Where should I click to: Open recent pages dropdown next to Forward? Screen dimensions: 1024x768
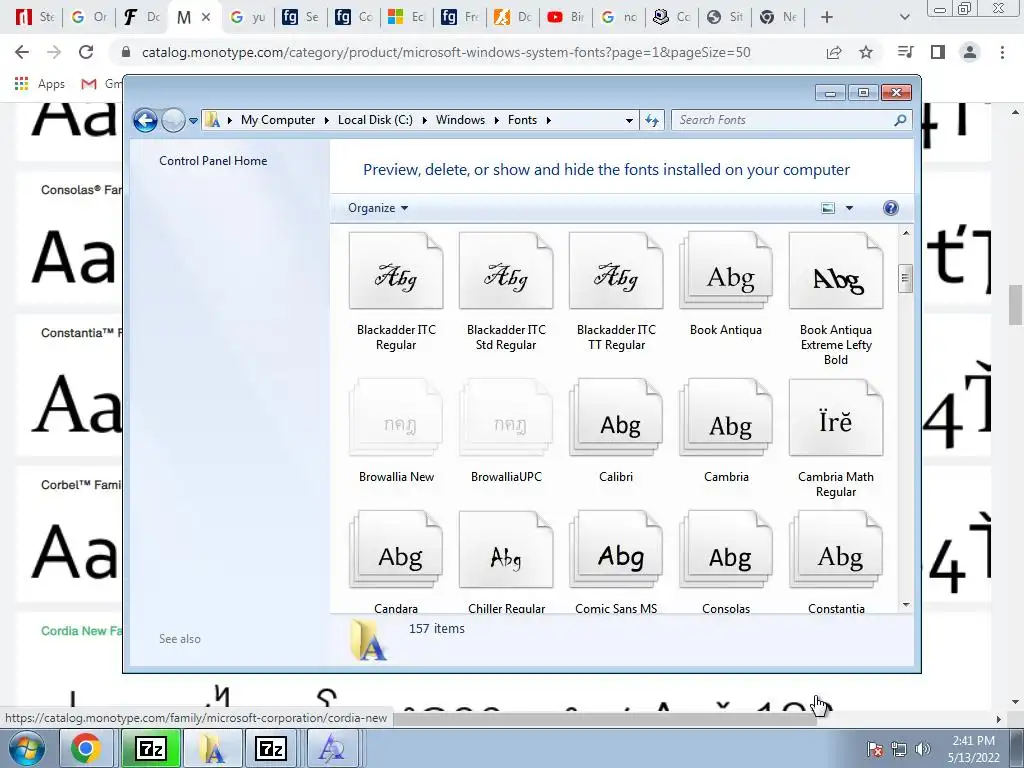coord(193,120)
